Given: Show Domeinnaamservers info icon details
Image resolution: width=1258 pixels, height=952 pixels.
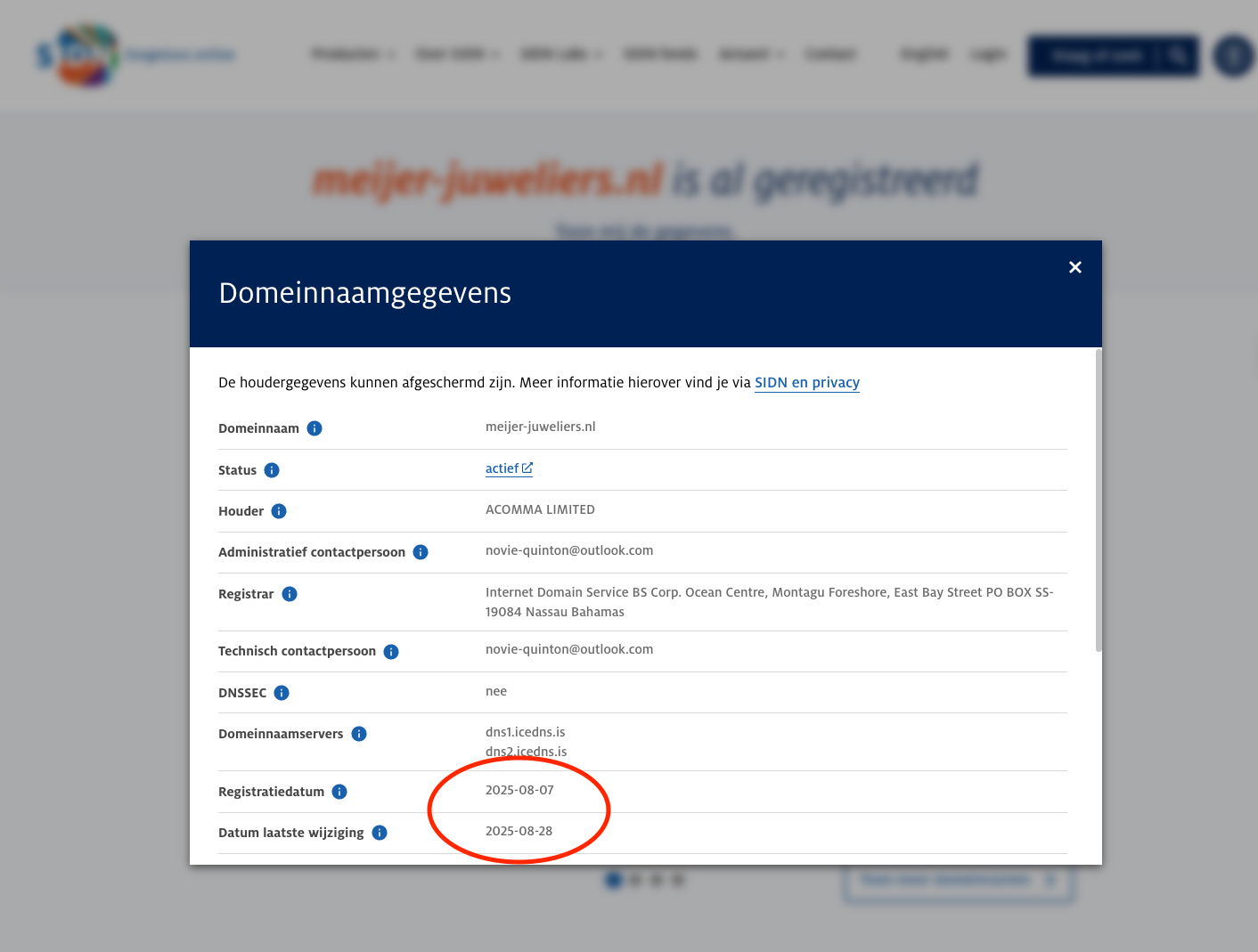Looking at the screenshot, I should pos(359,734).
